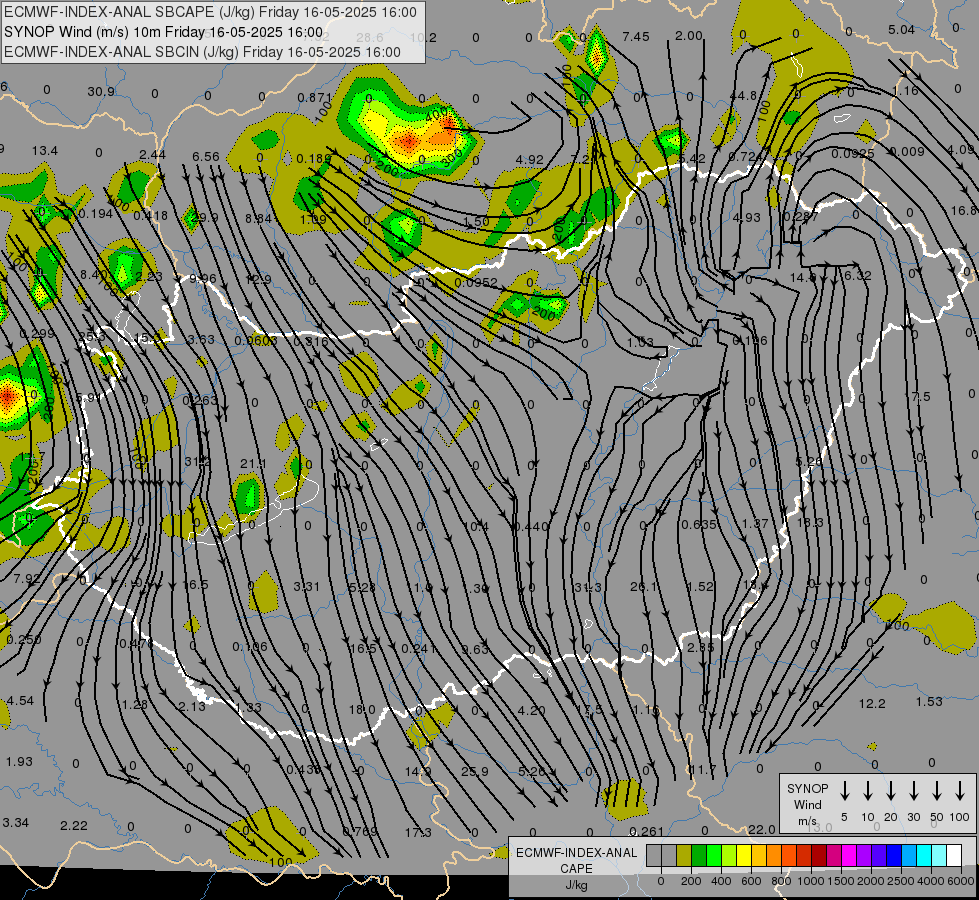Screen dimensions: 979x900
Task: Click the map value '0.635'
Action: 699,525
